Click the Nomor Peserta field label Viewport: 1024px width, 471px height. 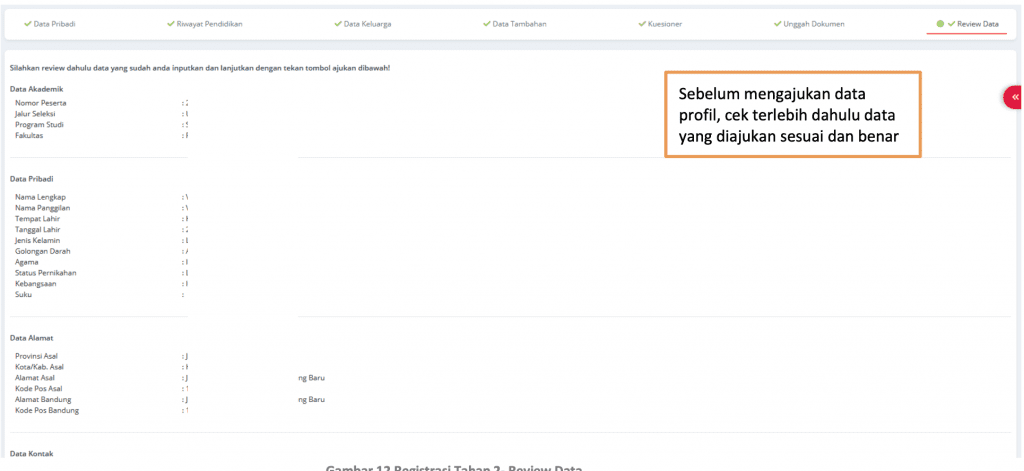click(41, 103)
